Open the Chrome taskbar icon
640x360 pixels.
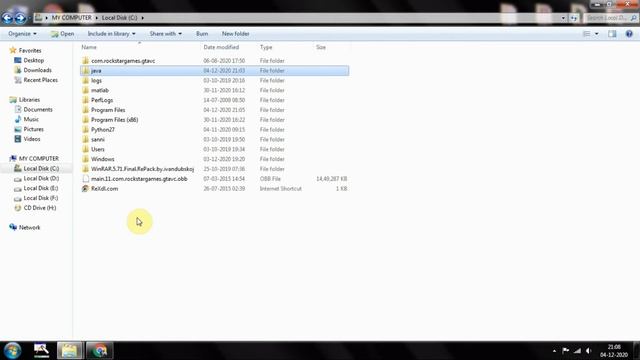point(99,351)
